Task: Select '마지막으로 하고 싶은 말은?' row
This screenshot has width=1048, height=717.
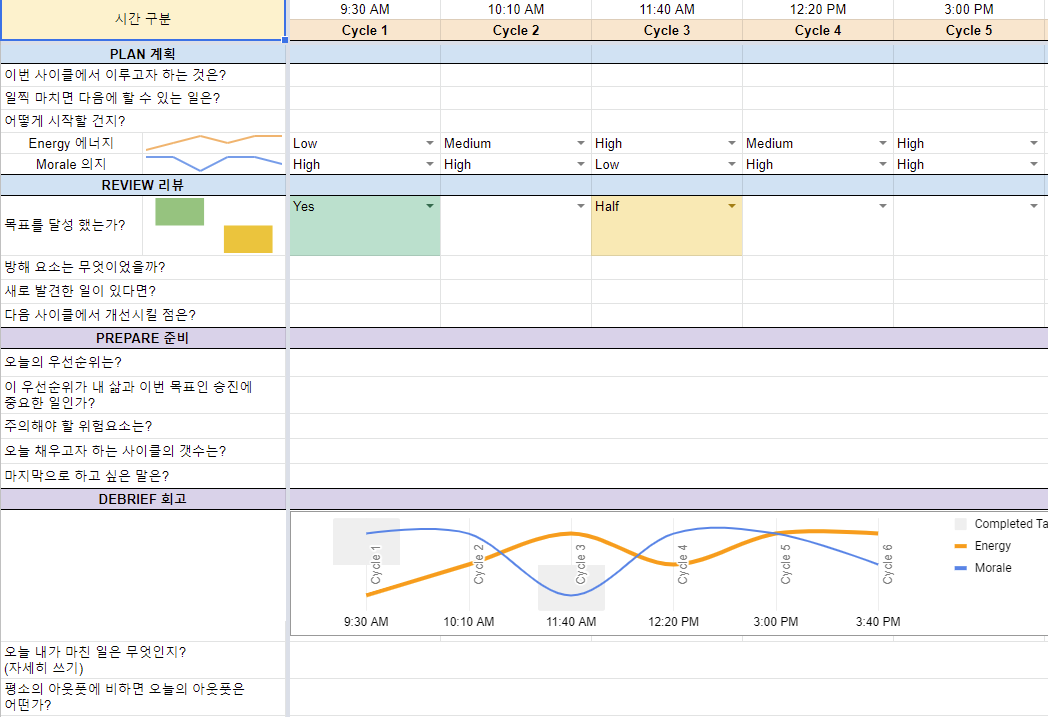Action: coord(143,476)
